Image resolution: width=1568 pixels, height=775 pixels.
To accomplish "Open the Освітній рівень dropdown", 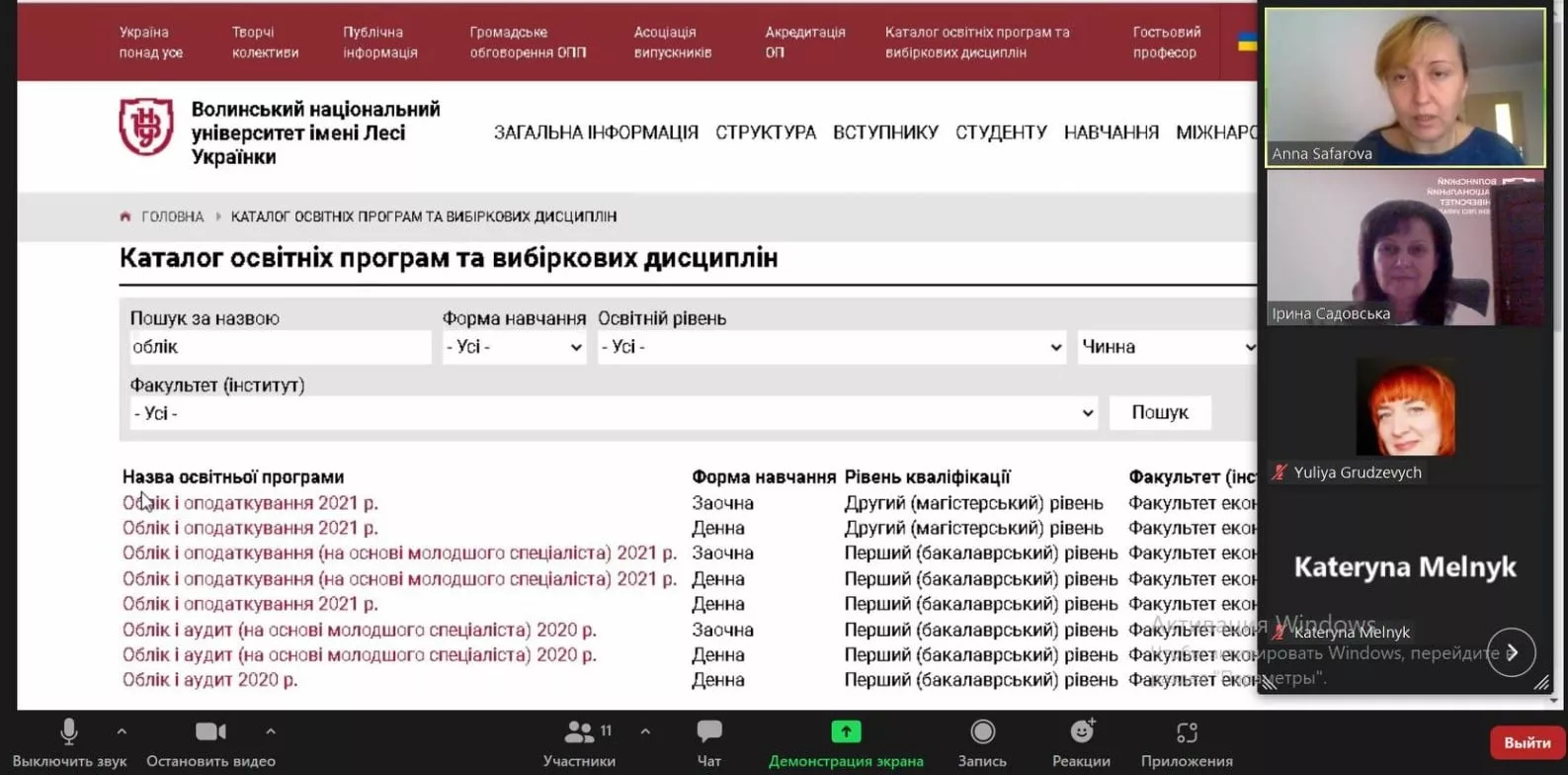I will click(831, 347).
